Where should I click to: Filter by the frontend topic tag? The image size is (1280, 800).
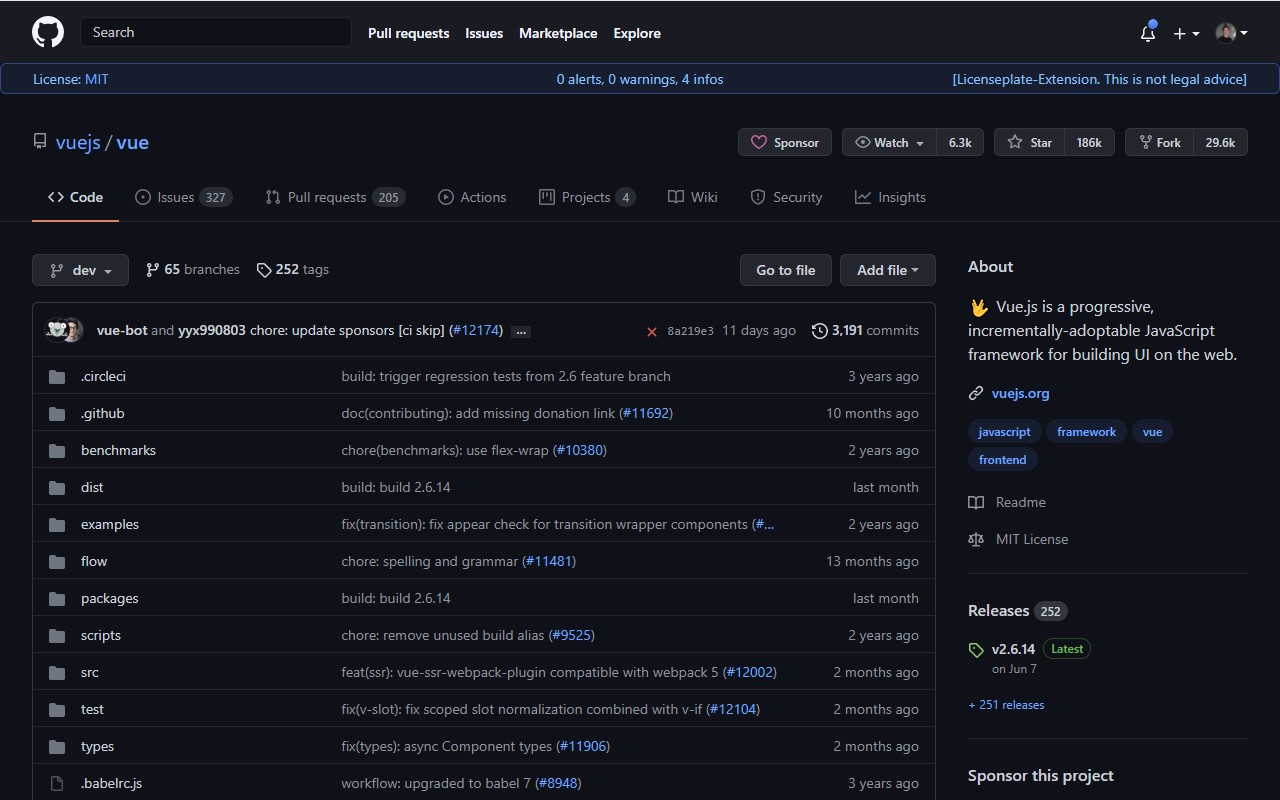click(1003, 460)
